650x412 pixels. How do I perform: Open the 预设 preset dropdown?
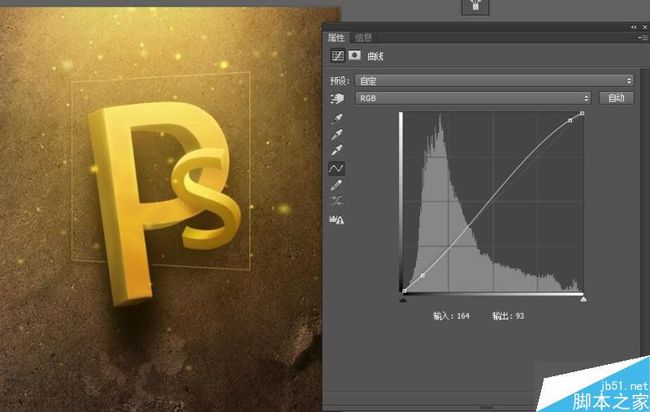pyautogui.click(x=494, y=80)
